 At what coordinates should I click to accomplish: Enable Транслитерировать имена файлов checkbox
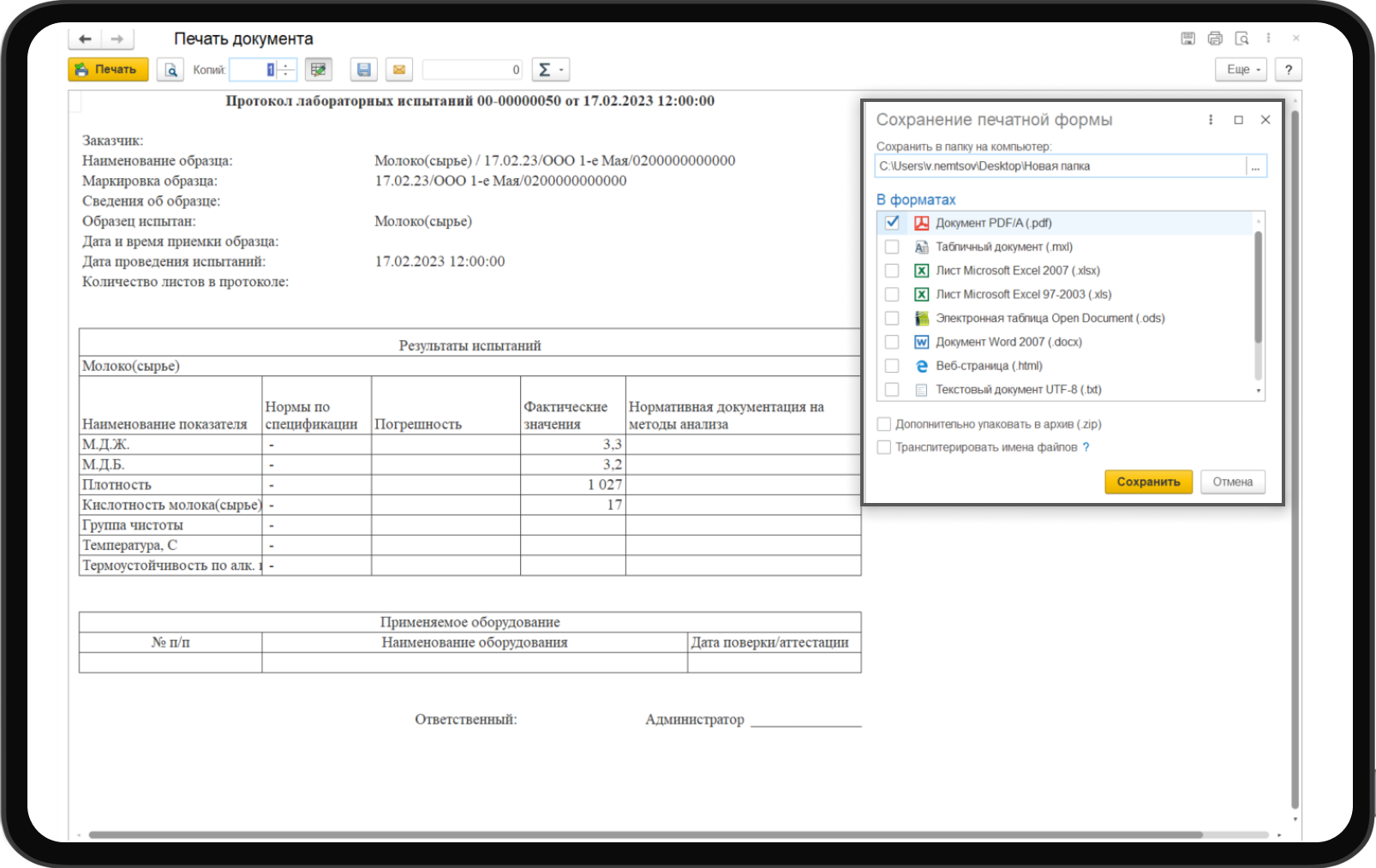coord(884,447)
